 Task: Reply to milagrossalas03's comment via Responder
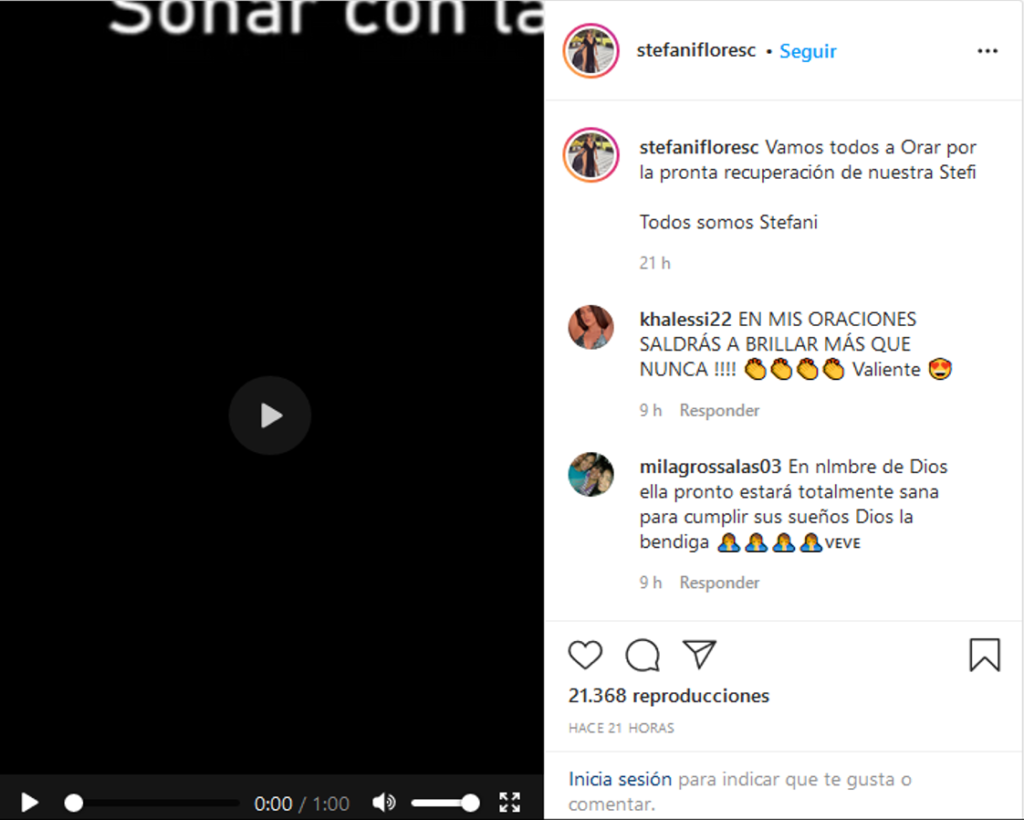[x=719, y=582]
